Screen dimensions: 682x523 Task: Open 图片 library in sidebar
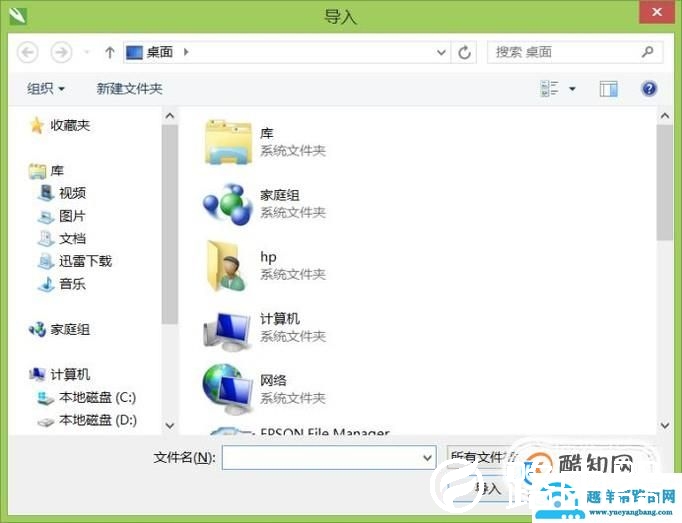[x=72, y=216]
